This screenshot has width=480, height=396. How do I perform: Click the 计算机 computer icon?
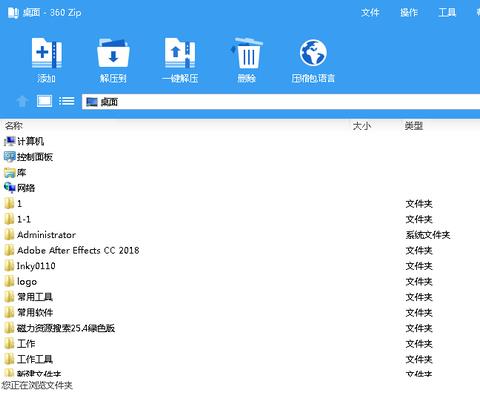click(10, 141)
